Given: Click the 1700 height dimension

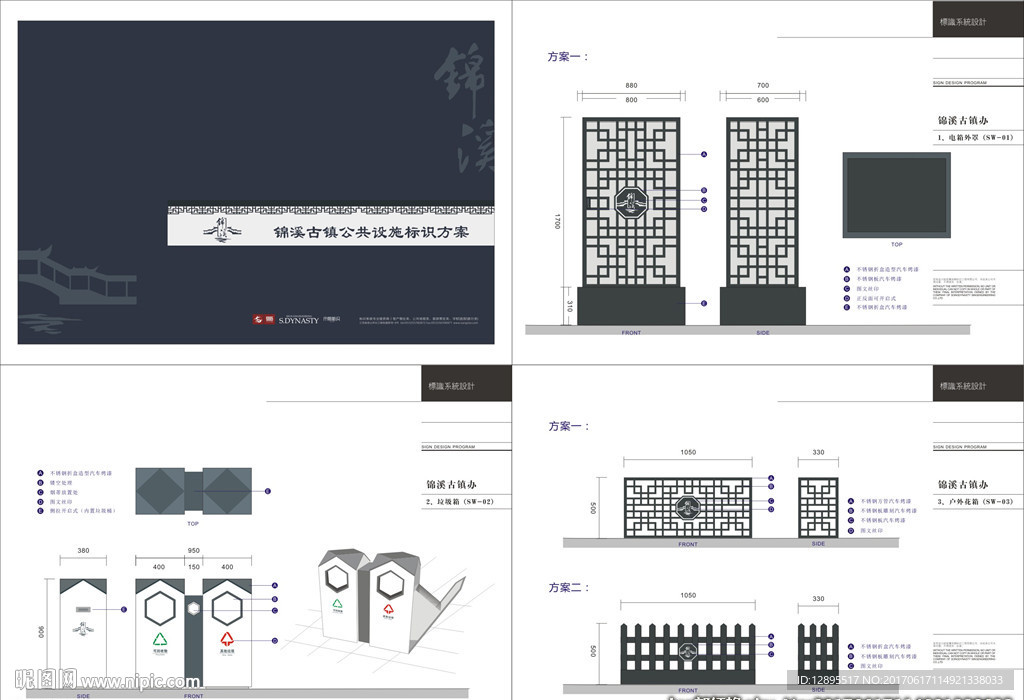Looking at the screenshot, I should (x=558, y=221).
